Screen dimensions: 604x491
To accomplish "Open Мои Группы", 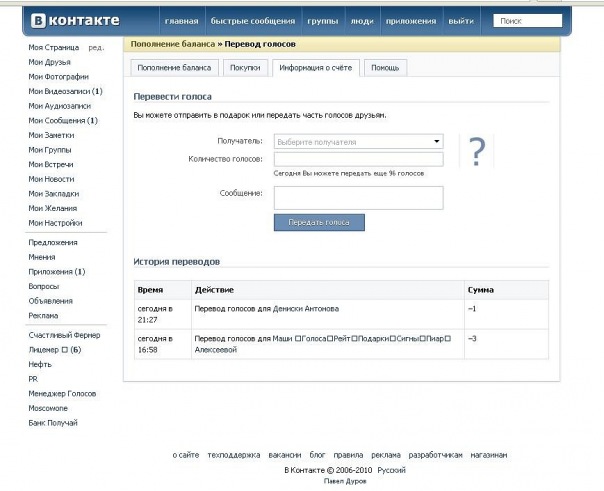I will coord(50,150).
